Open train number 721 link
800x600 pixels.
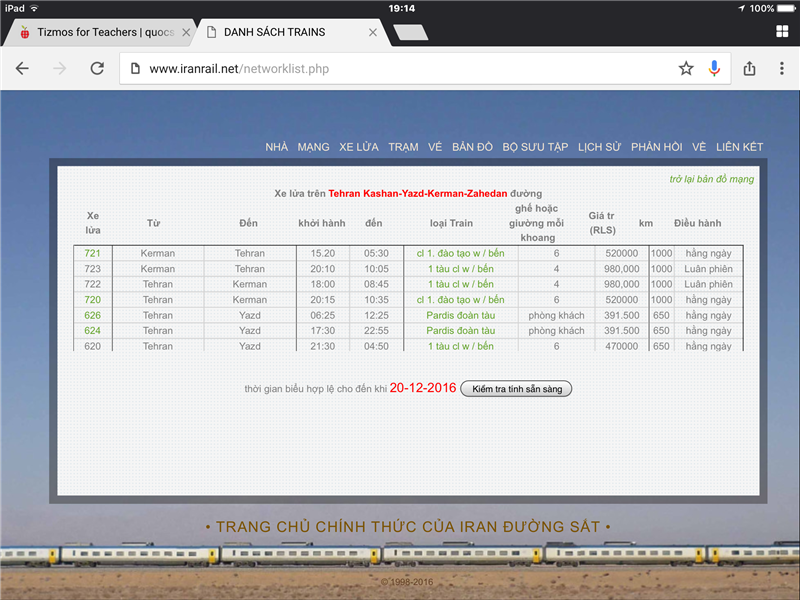pyautogui.click(x=92, y=253)
